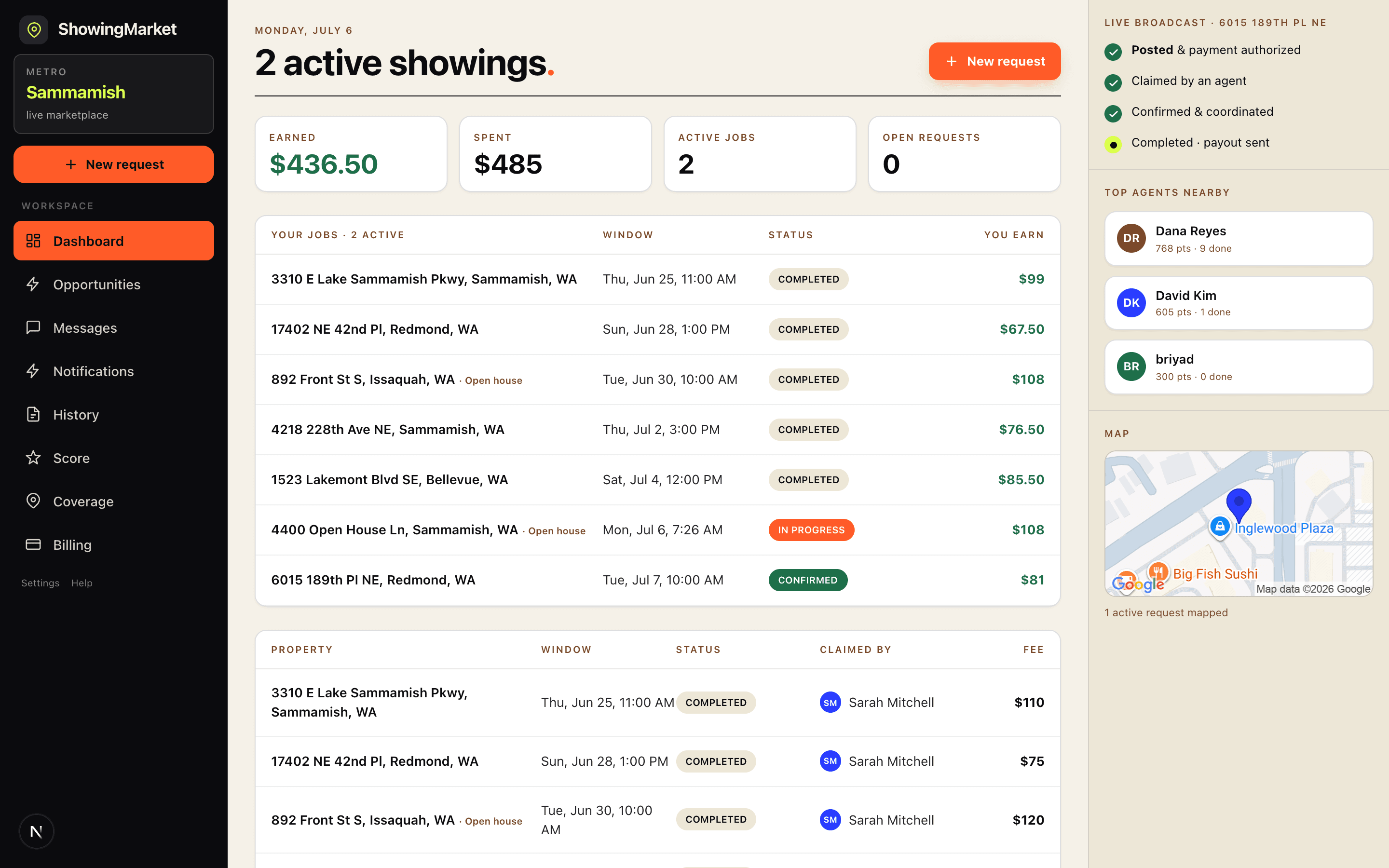Click Dana Reyes DR avatar

pyautogui.click(x=1130, y=238)
